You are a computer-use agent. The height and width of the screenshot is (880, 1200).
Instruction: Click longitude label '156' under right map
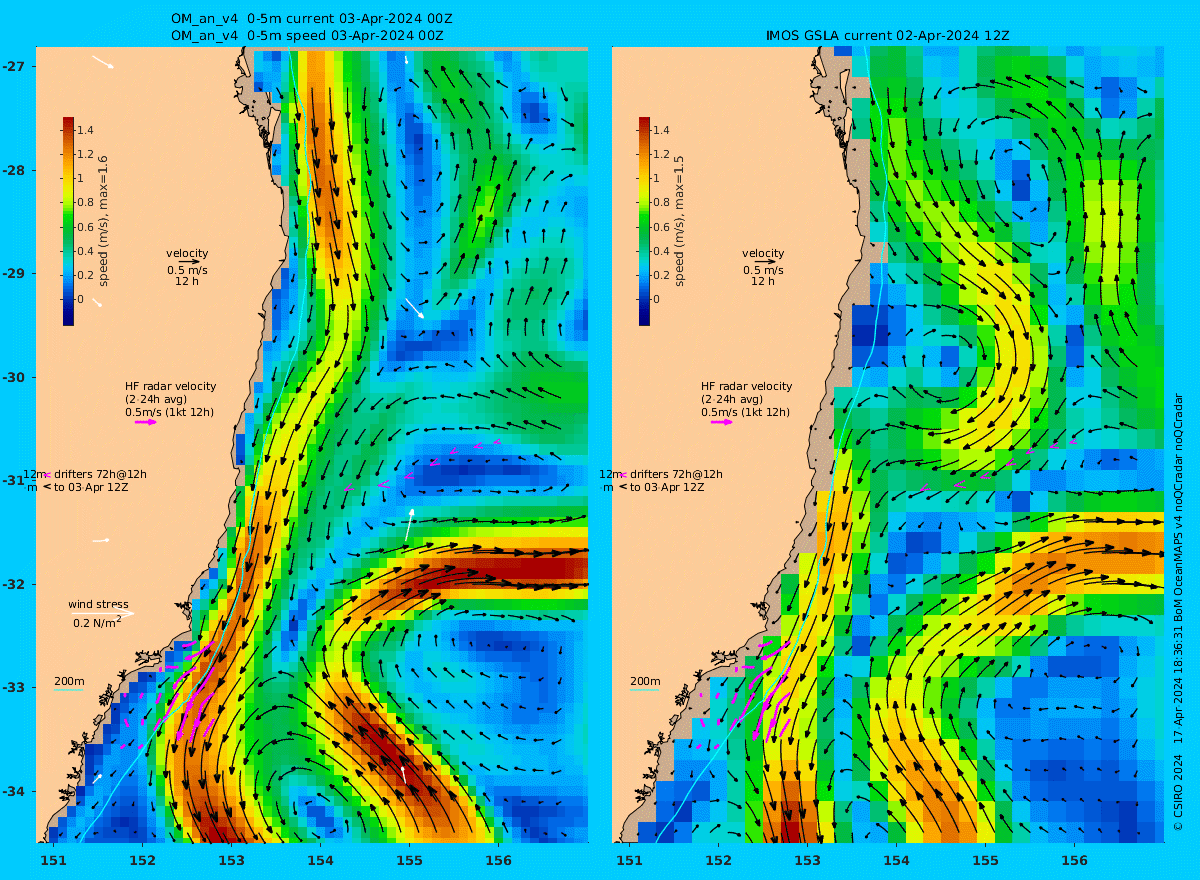(1074, 860)
